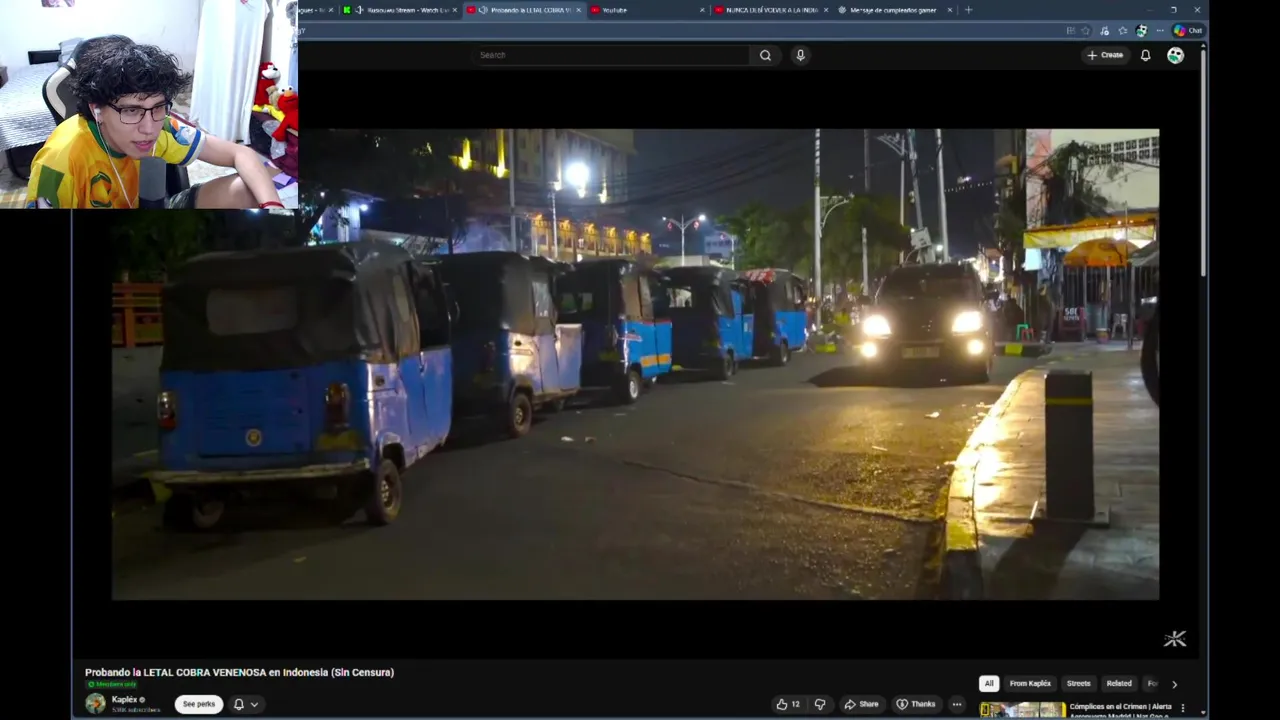Select the Streets filter chip
The width and height of the screenshot is (1280, 720).
point(1078,684)
